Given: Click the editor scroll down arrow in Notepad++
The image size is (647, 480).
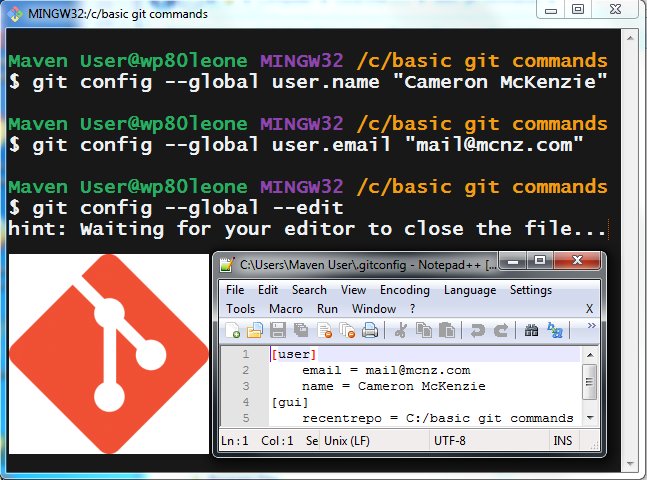Looking at the screenshot, I should 590,418.
